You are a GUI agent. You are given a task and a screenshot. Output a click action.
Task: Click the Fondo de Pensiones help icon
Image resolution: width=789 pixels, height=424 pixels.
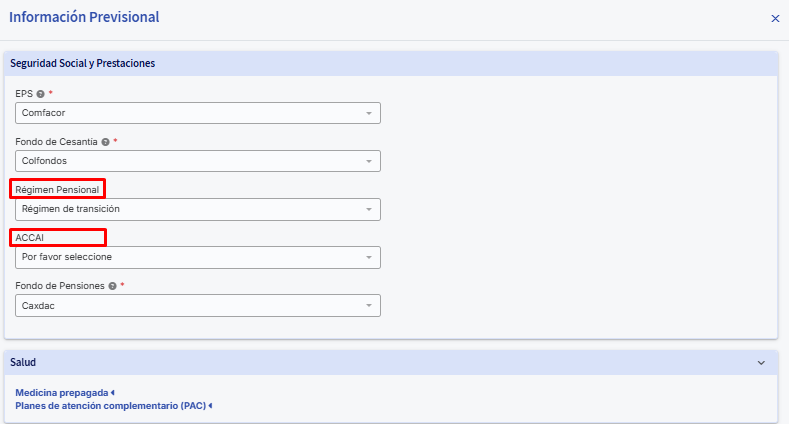point(112,286)
